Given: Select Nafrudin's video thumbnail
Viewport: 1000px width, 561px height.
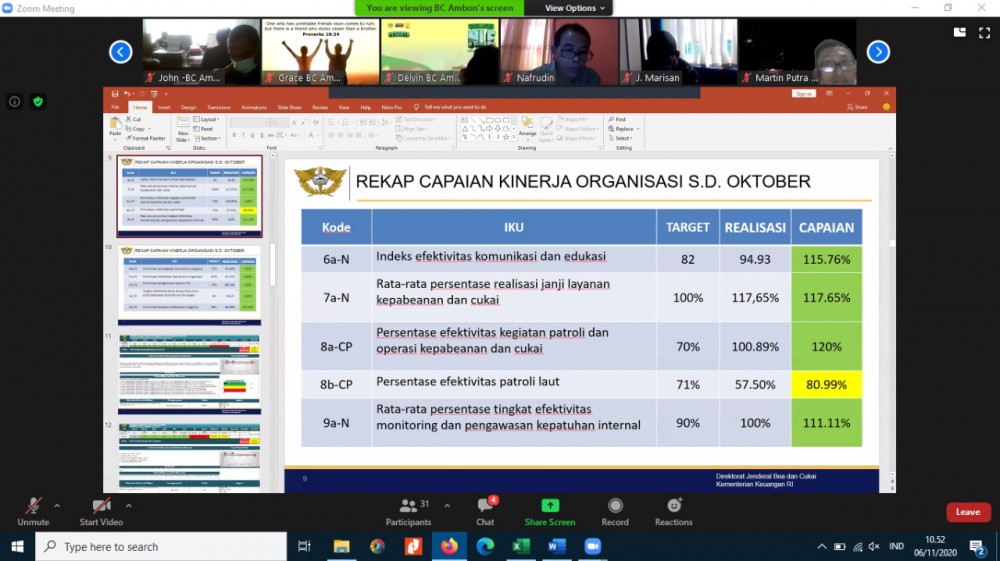Looking at the screenshot, I should click(x=558, y=51).
